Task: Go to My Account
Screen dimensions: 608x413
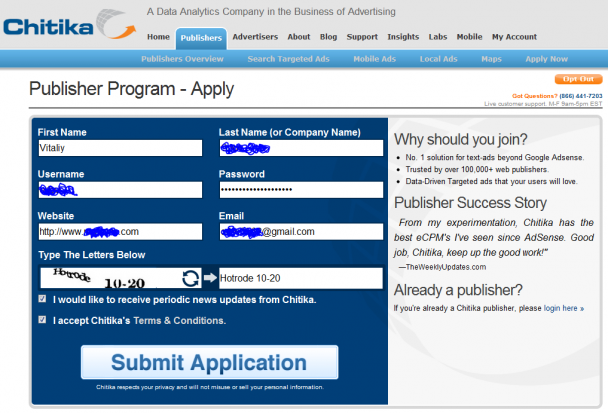Action: tap(514, 37)
